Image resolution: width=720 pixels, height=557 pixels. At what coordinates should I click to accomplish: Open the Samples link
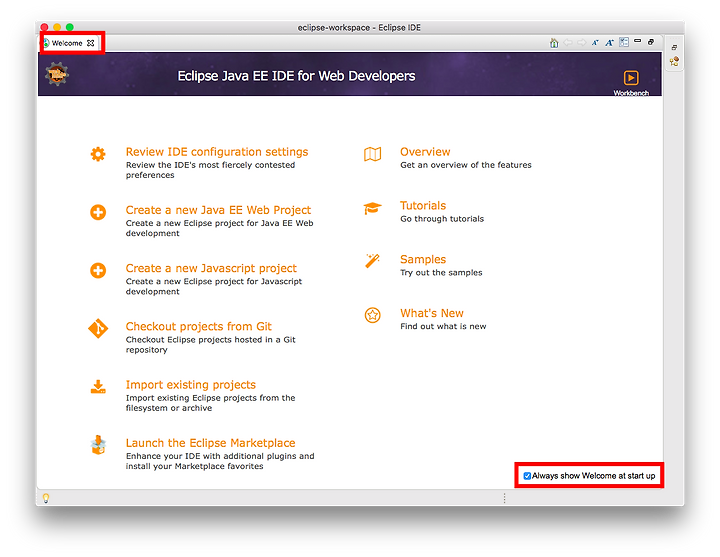point(423,259)
